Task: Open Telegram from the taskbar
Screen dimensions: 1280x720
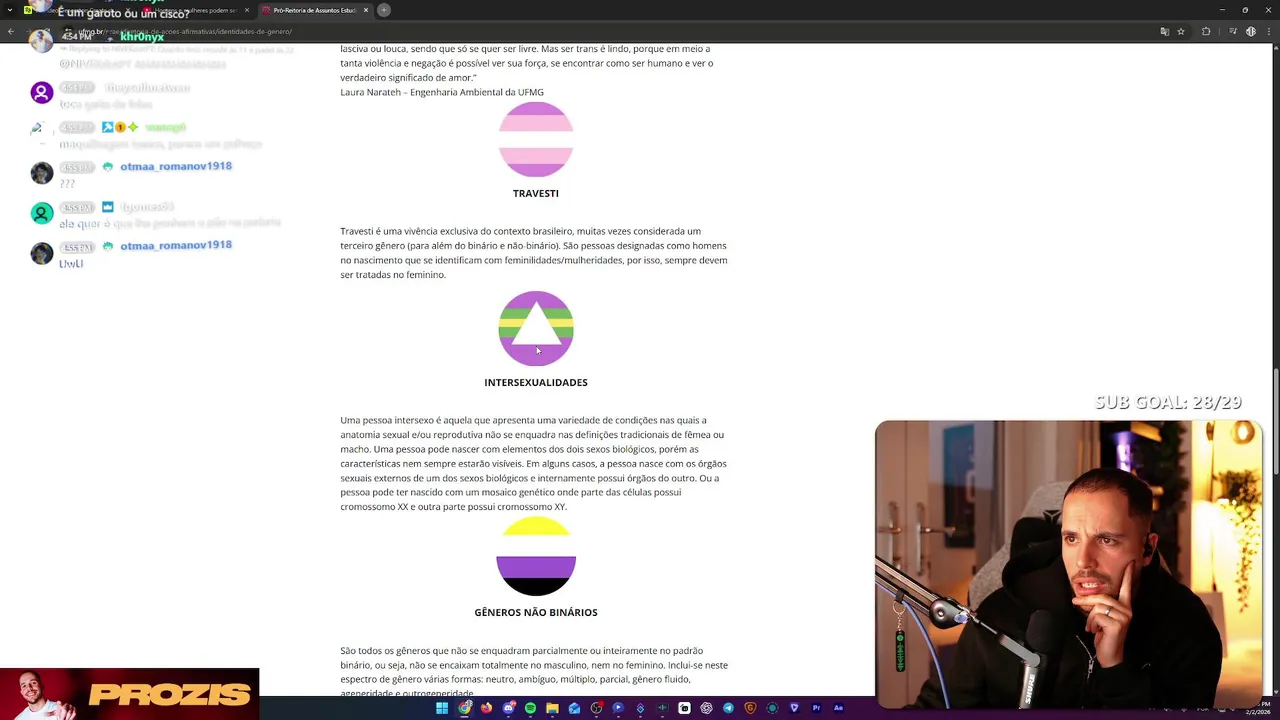Action: [x=728, y=708]
